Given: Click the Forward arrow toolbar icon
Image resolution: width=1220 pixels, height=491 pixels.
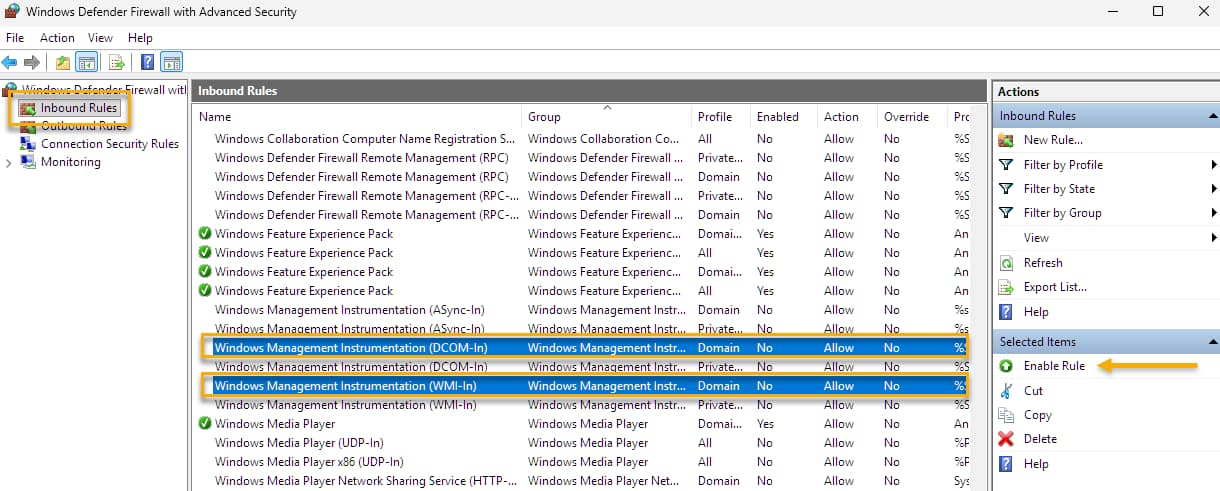Looking at the screenshot, I should 32,62.
